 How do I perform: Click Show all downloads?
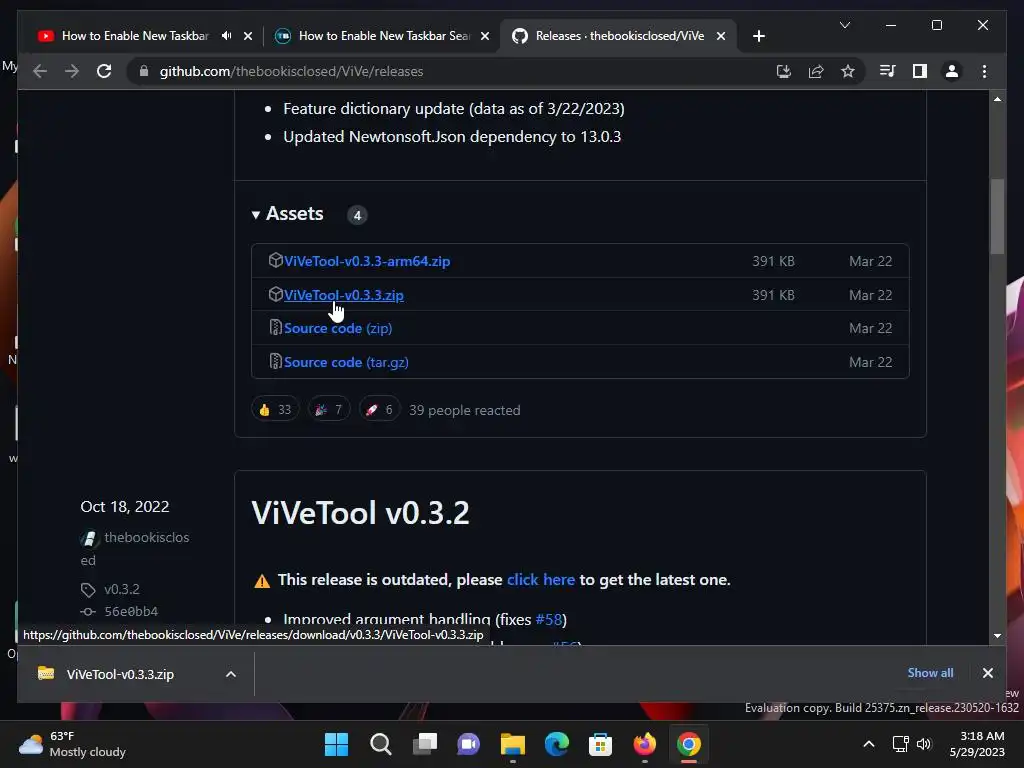coord(930,673)
